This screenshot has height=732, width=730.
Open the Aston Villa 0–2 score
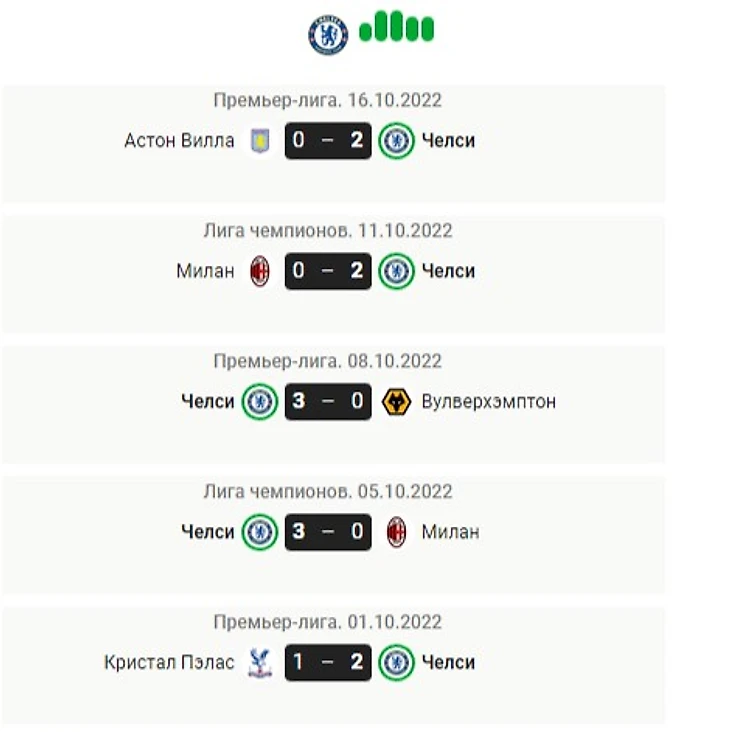tap(328, 141)
